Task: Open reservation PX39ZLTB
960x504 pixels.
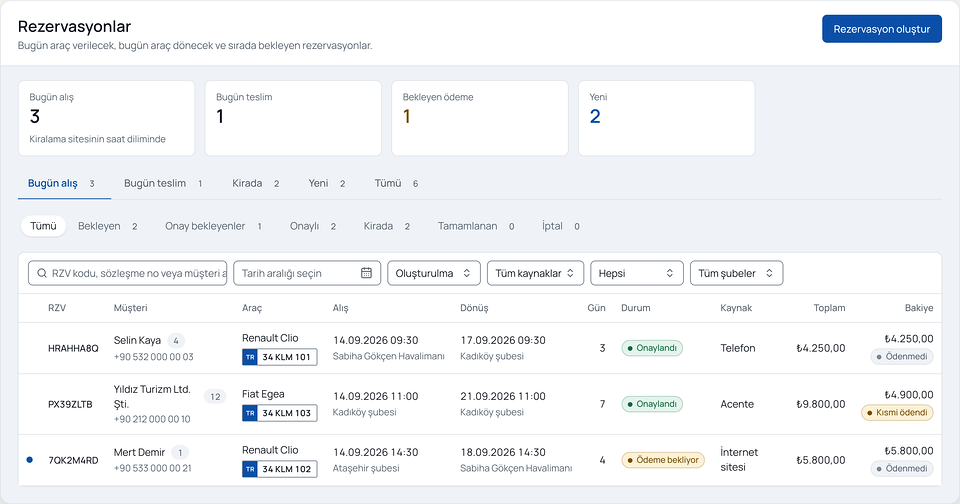Action: coord(70,404)
